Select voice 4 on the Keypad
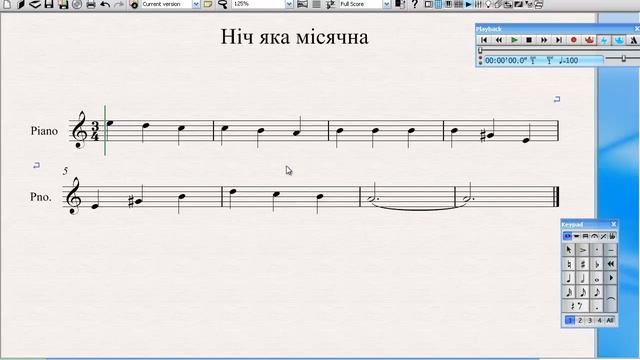The image size is (640, 360). click(600, 320)
